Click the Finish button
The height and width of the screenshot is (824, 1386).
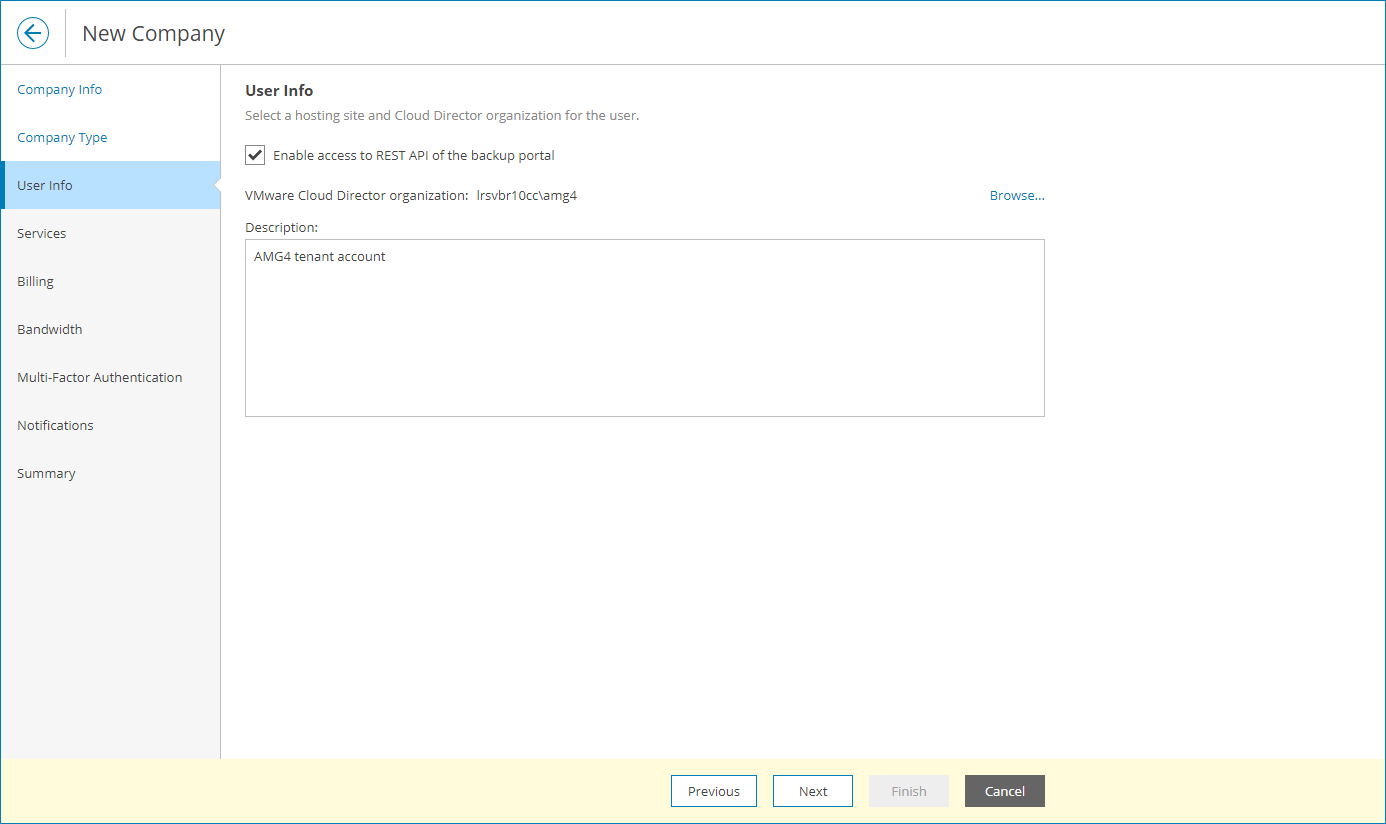[908, 790]
